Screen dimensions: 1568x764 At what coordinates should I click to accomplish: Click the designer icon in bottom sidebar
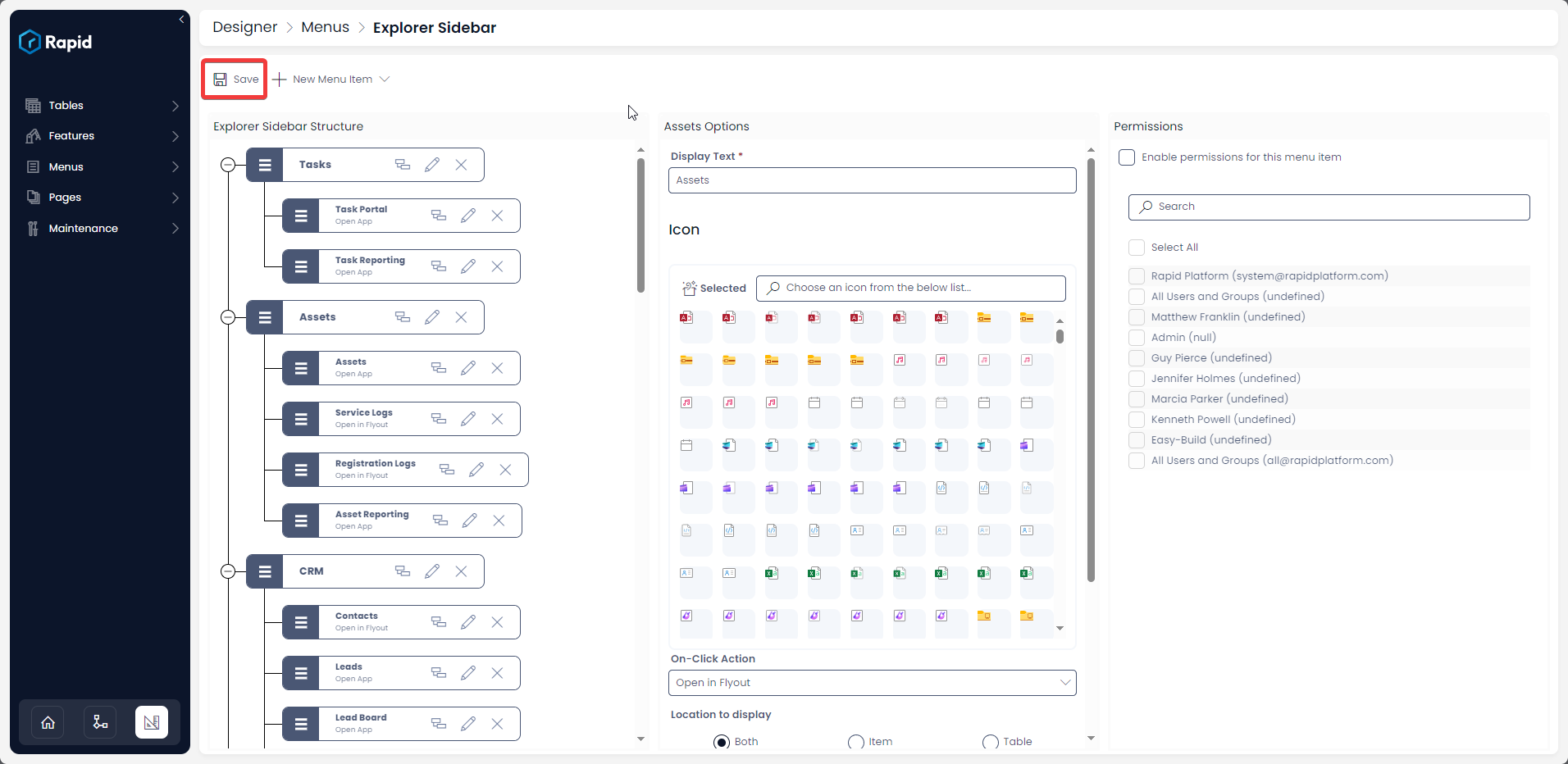click(x=152, y=722)
